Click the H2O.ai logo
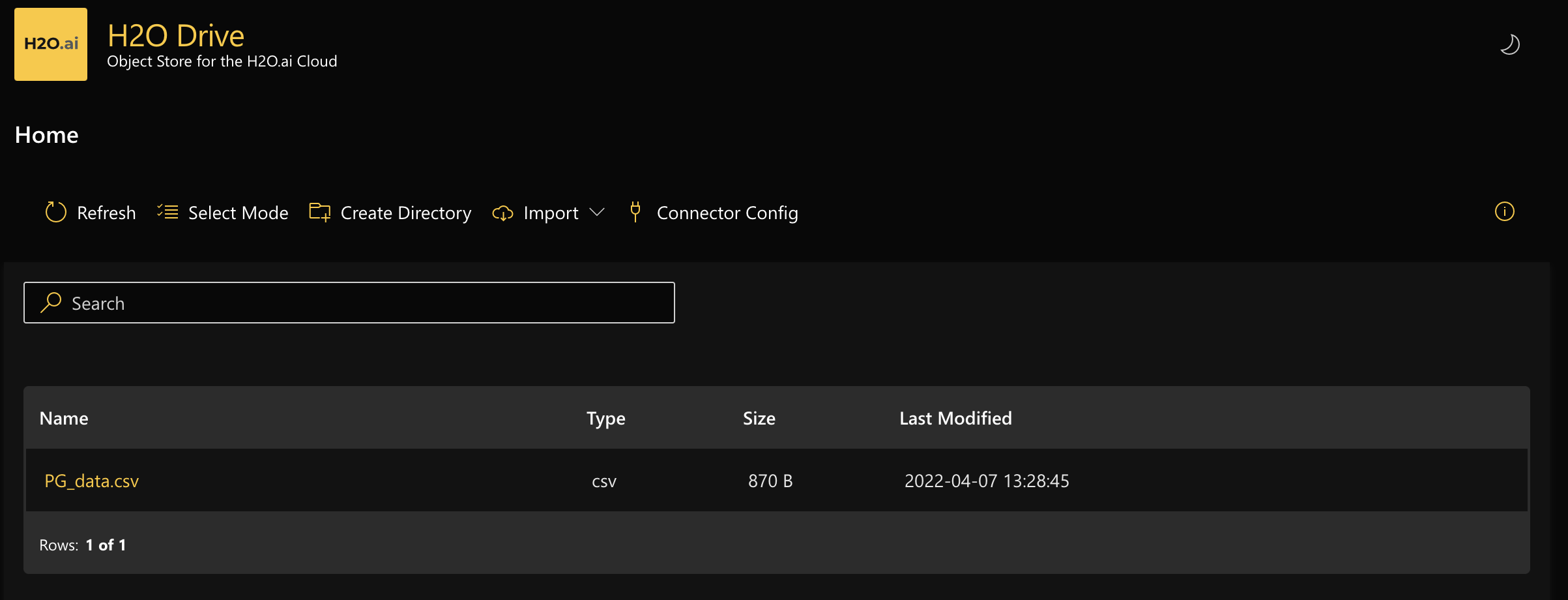The image size is (1568, 600). (x=50, y=44)
